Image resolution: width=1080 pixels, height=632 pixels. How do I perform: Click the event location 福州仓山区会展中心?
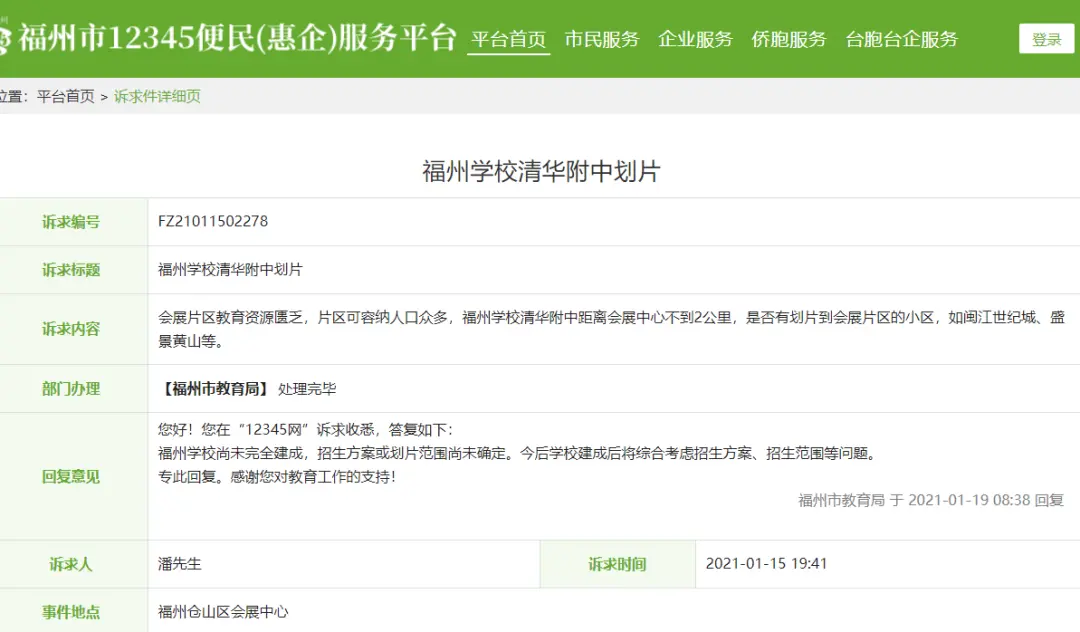(223, 611)
